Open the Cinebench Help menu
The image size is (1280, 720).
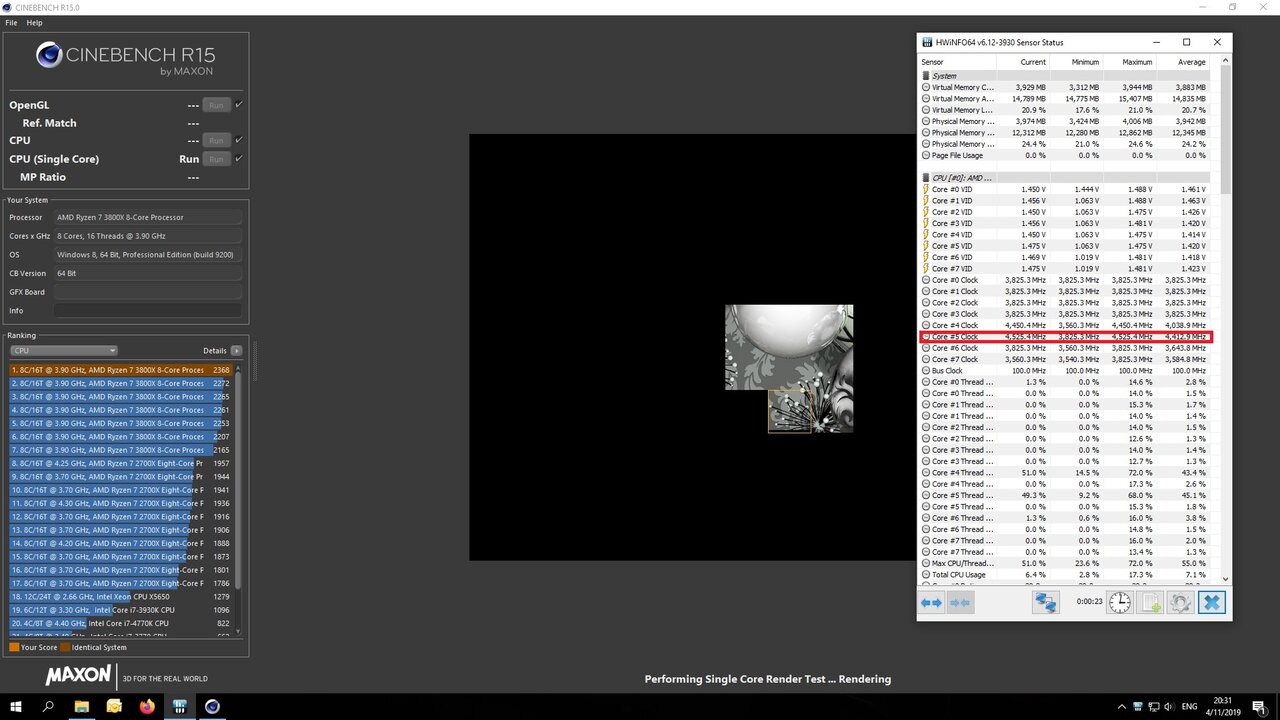35,22
